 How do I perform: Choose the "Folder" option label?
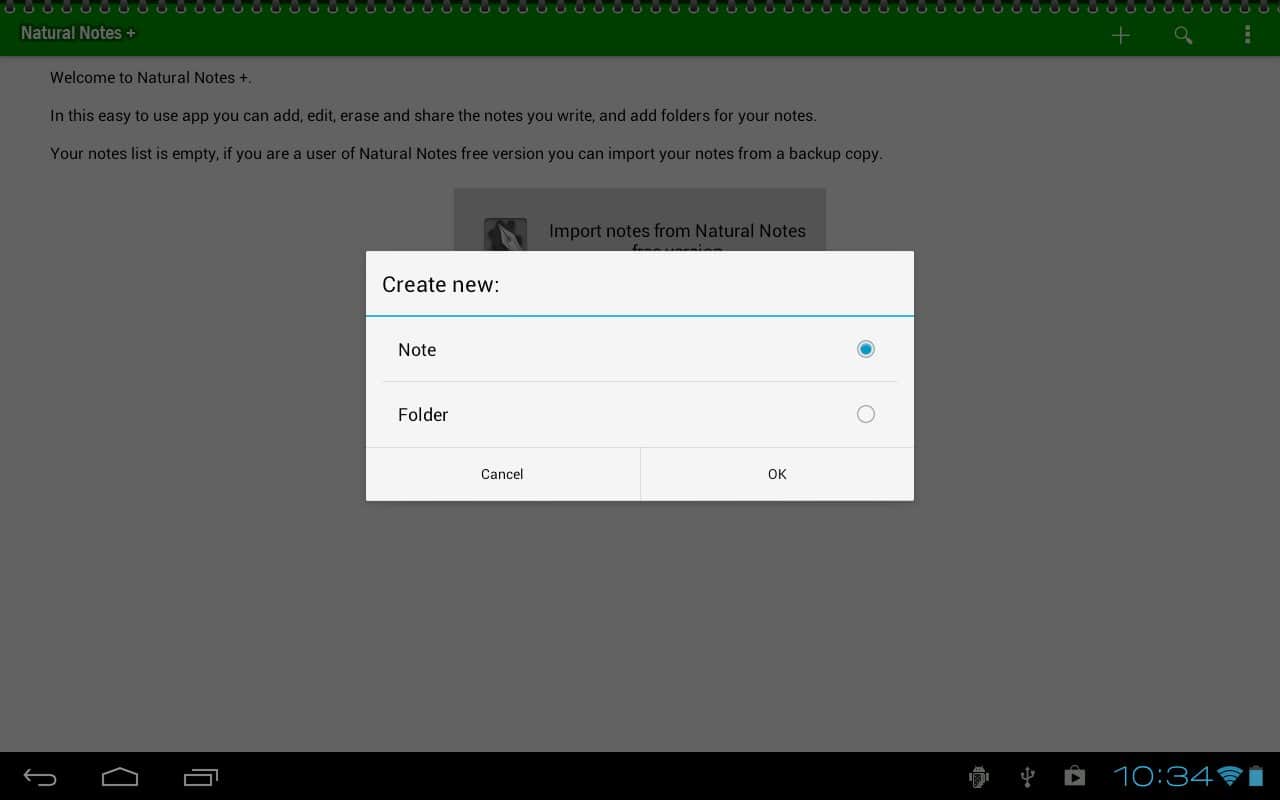click(x=423, y=414)
